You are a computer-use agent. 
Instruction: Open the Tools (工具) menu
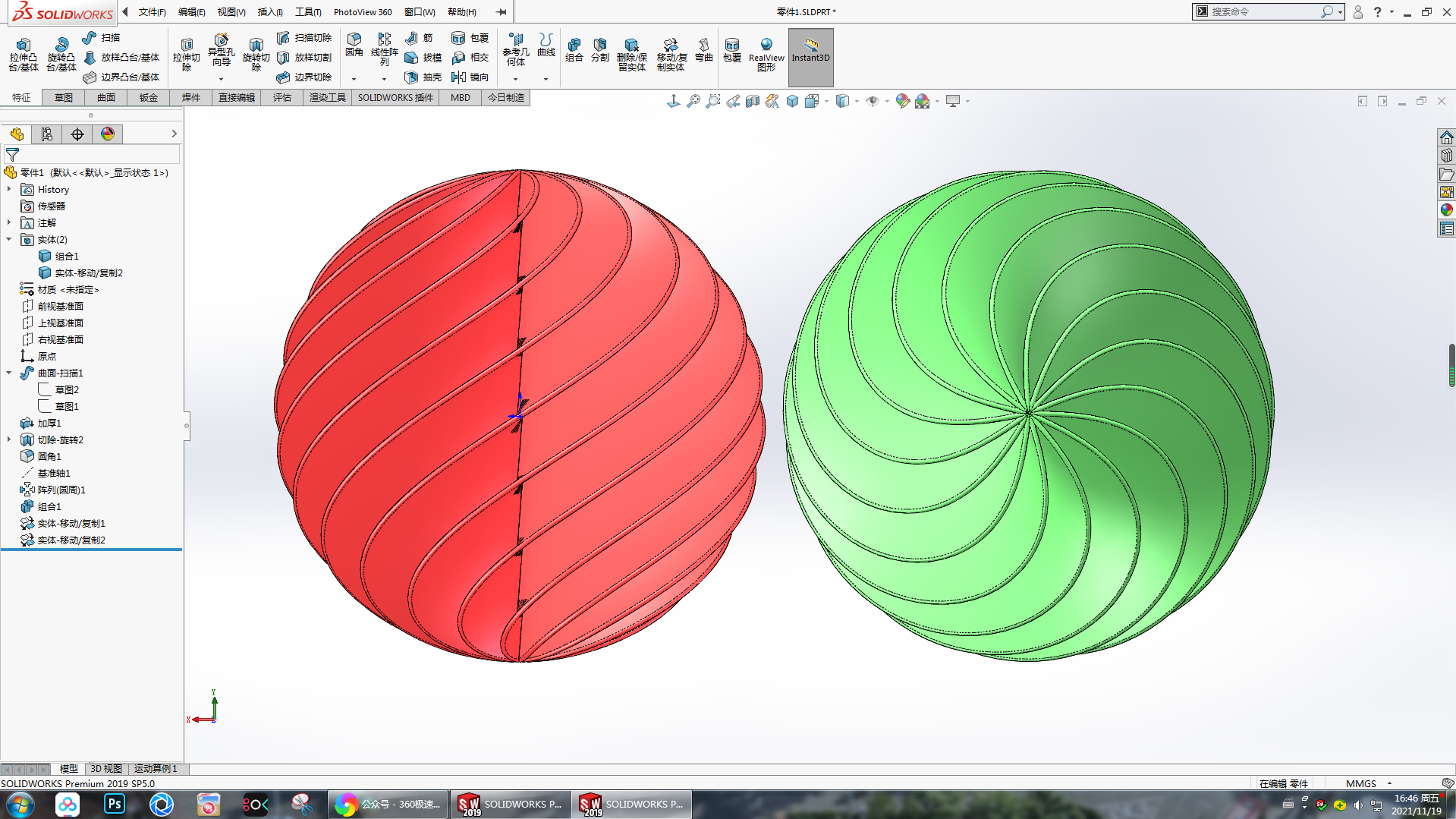coord(308,12)
